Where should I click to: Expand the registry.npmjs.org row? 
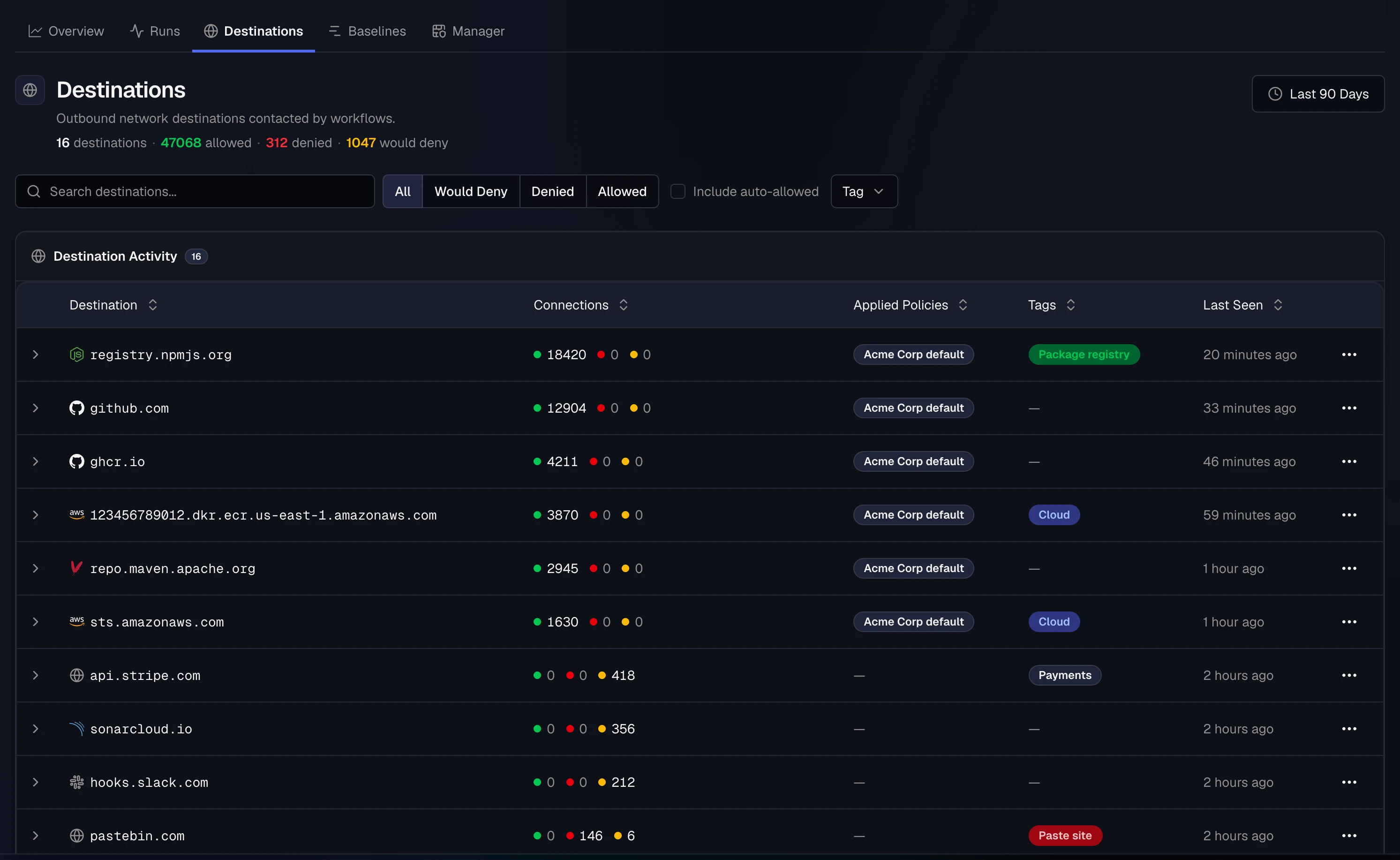pyautogui.click(x=35, y=355)
